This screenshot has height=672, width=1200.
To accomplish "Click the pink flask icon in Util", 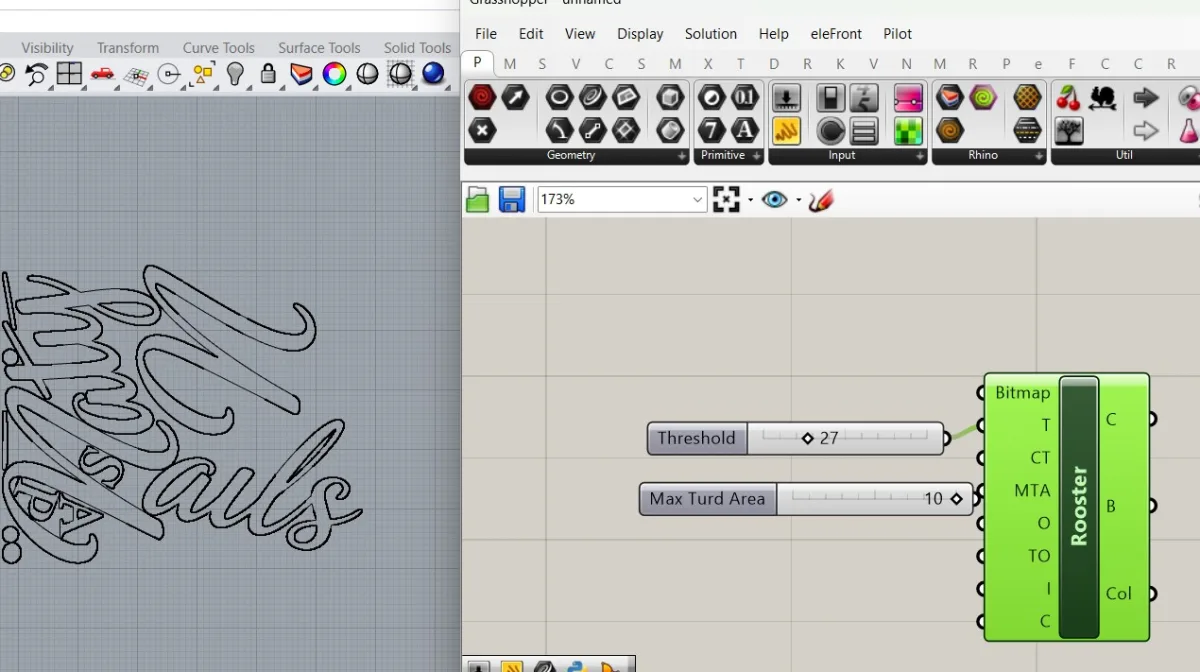I will click(1189, 130).
